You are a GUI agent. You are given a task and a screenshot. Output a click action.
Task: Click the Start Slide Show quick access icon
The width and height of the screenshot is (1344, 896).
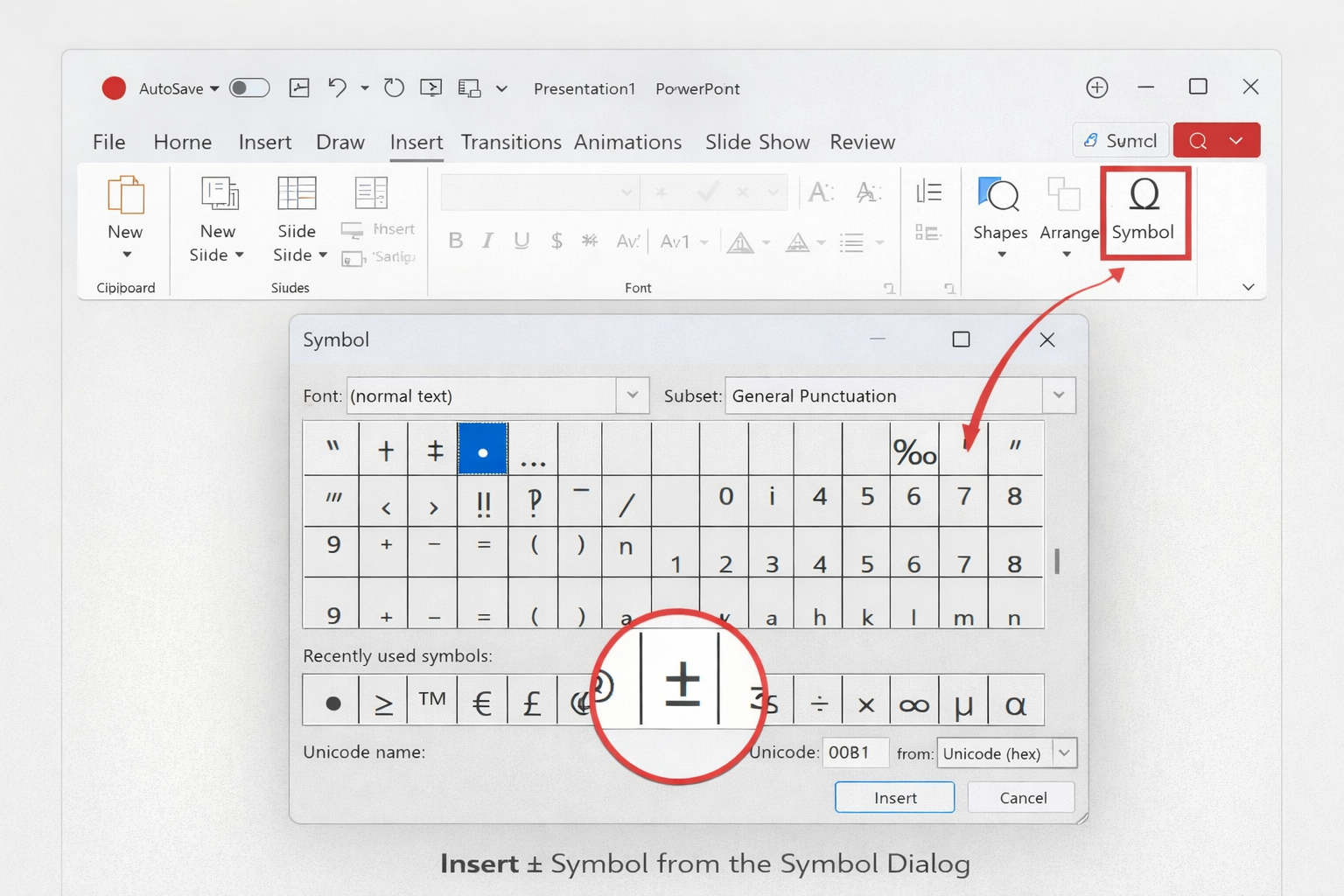pyautogui.click(x=430, y=87)
